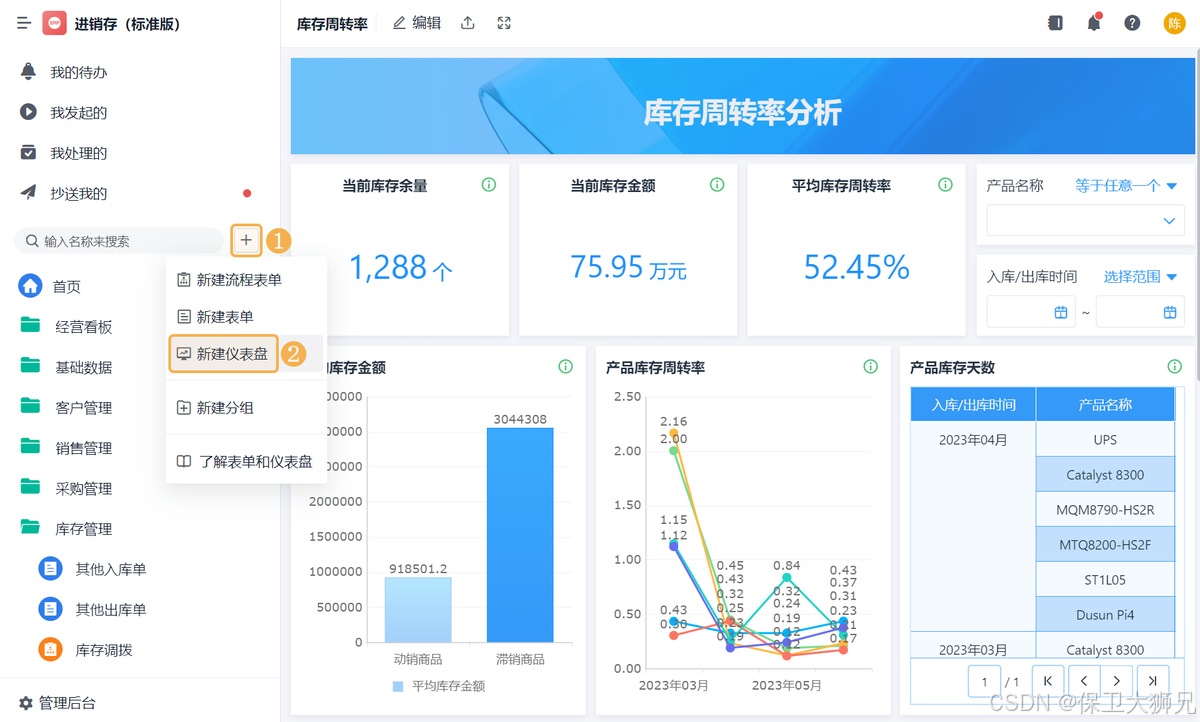
Task: Click the info icon on 当前库存余量 card
Action: pos(489,185)
